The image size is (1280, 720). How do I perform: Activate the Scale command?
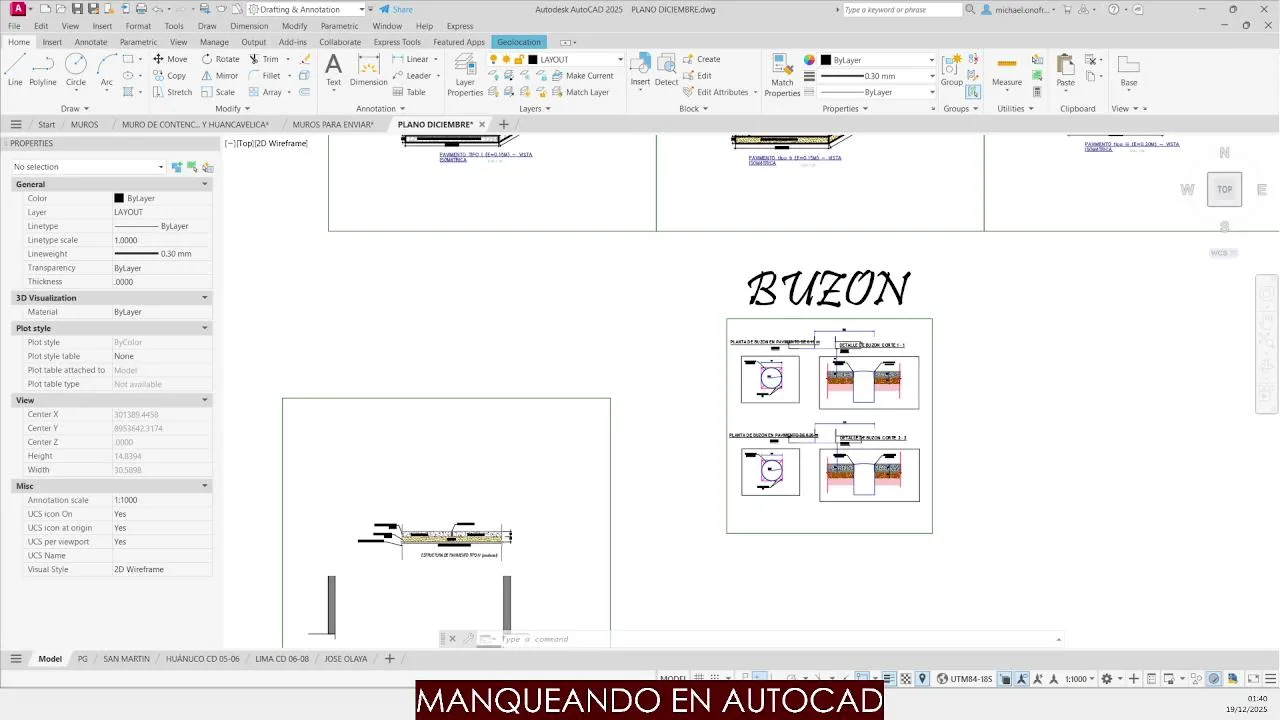218,92
